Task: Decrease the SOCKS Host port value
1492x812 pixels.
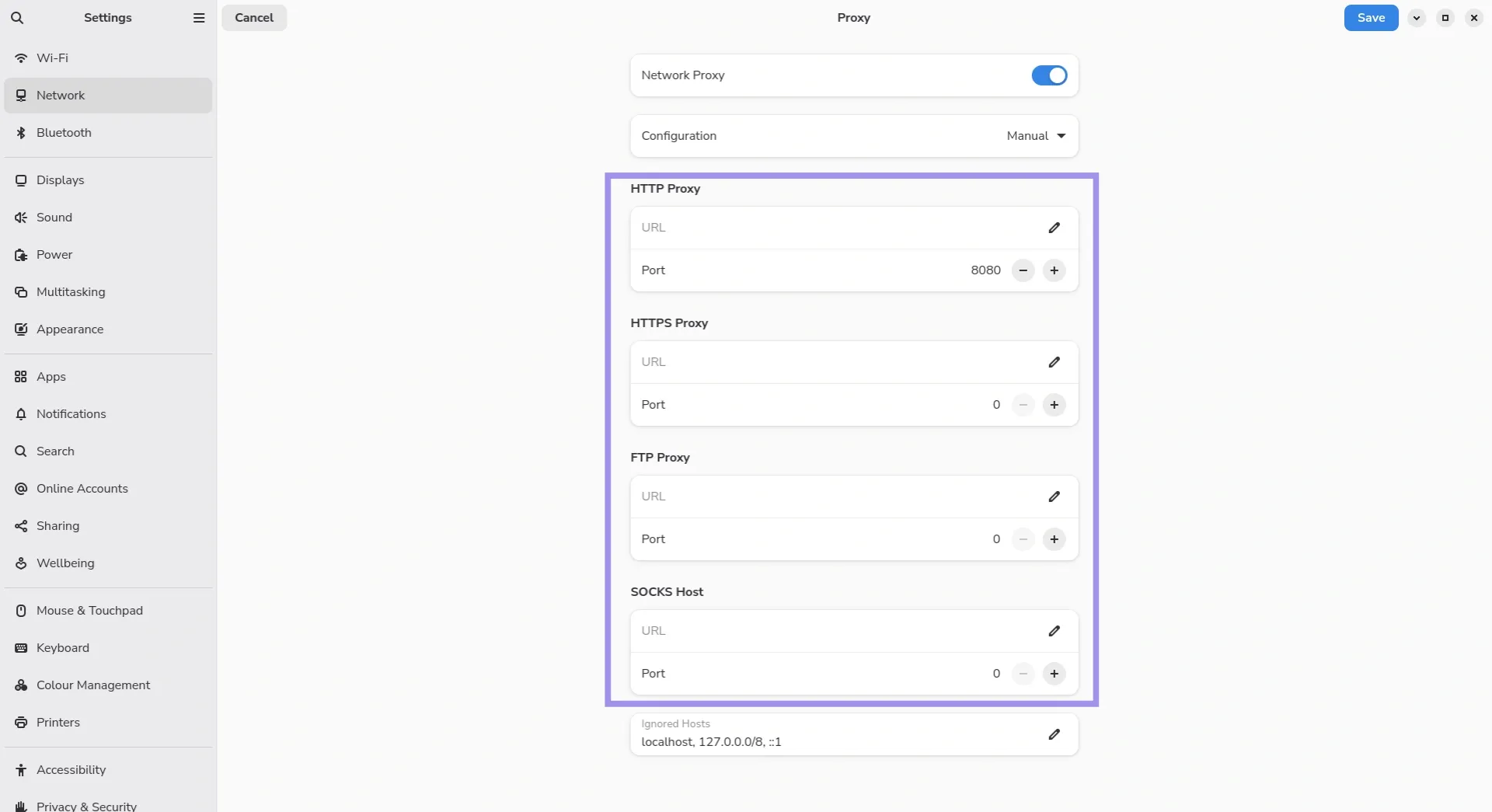Action: click(1023, 674)
